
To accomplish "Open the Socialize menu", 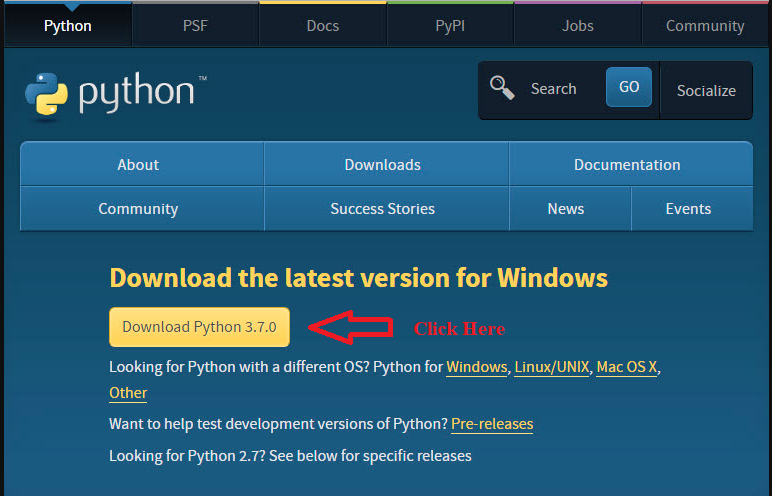I will 706,90.
